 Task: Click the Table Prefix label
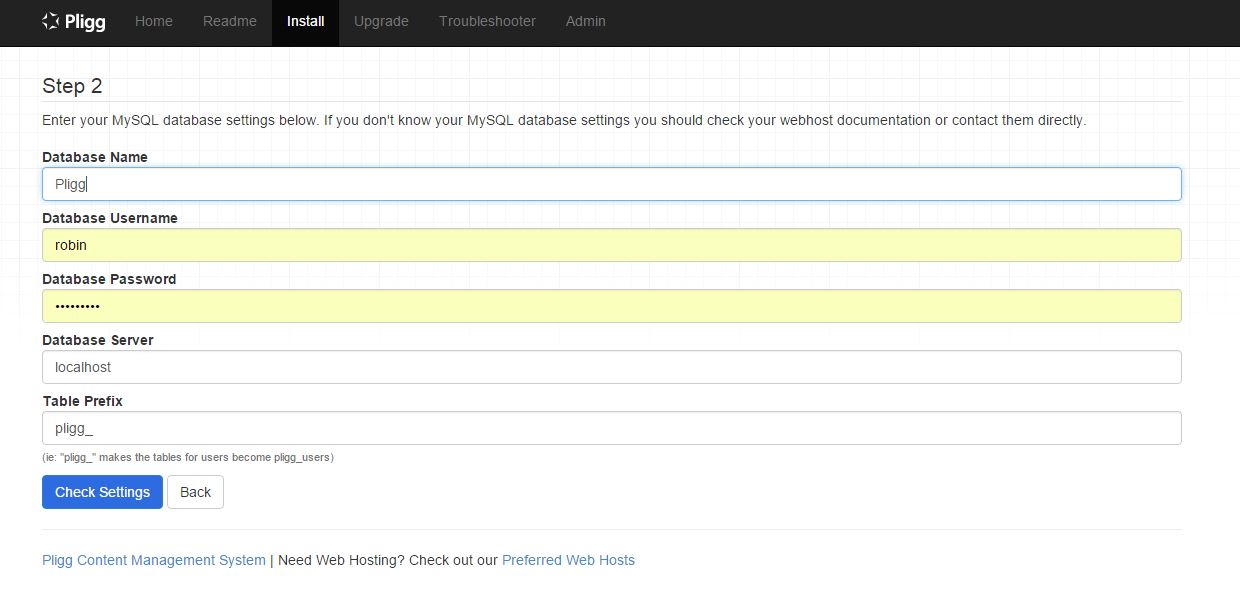pos(82,401)
